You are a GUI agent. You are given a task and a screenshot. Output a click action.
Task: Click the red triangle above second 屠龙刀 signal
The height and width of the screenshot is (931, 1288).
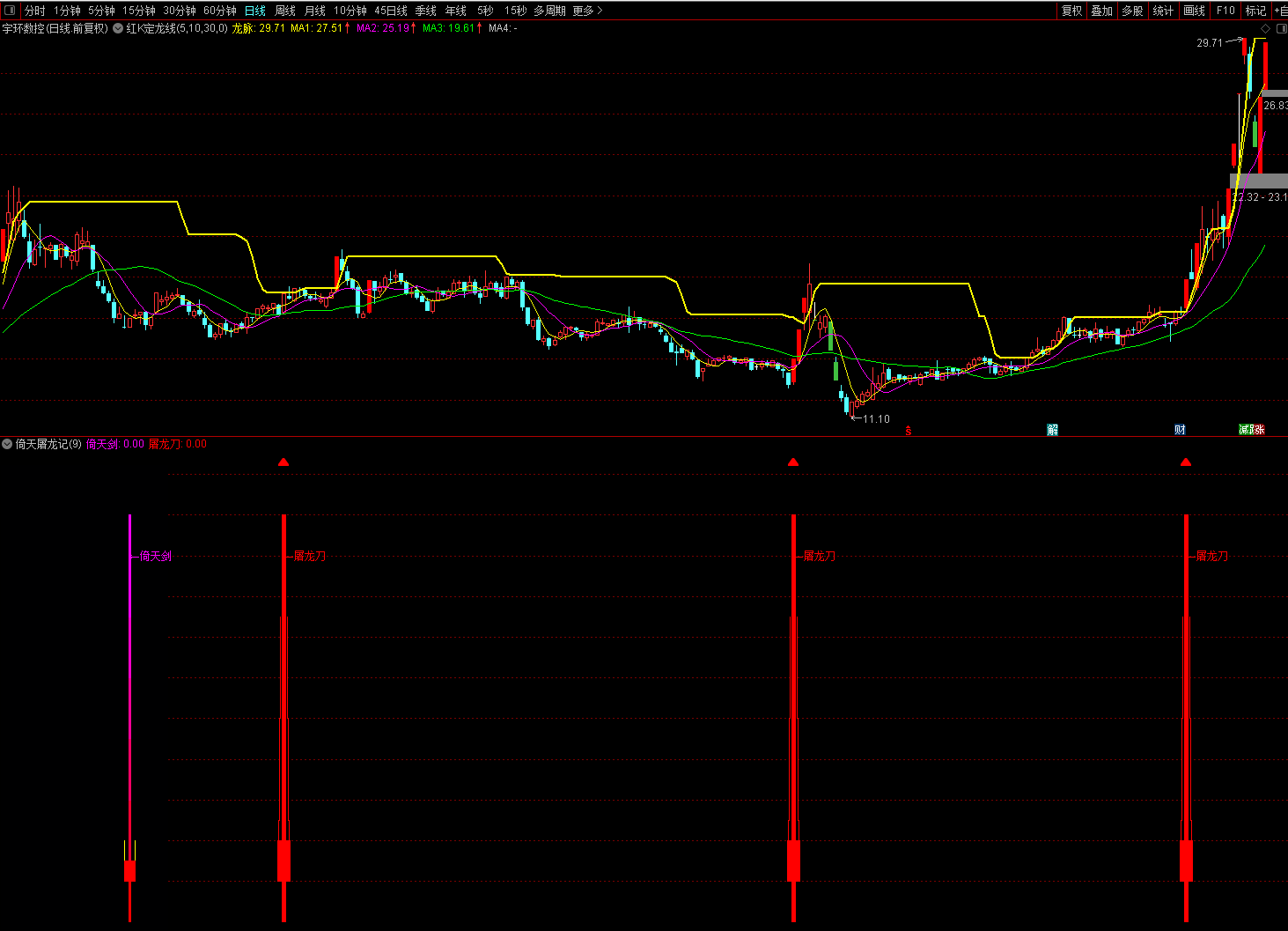[793, 462]
